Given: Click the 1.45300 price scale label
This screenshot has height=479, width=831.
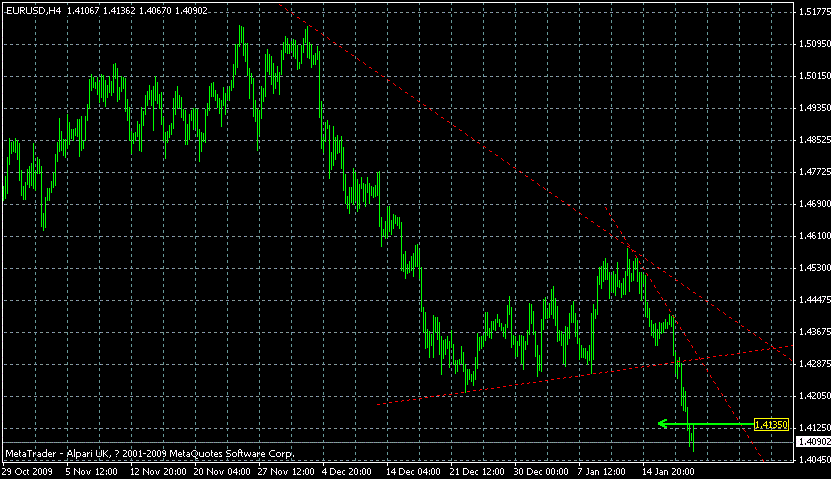Looking at the screenshot, I should pyautogui.click(x=815, y=268).
